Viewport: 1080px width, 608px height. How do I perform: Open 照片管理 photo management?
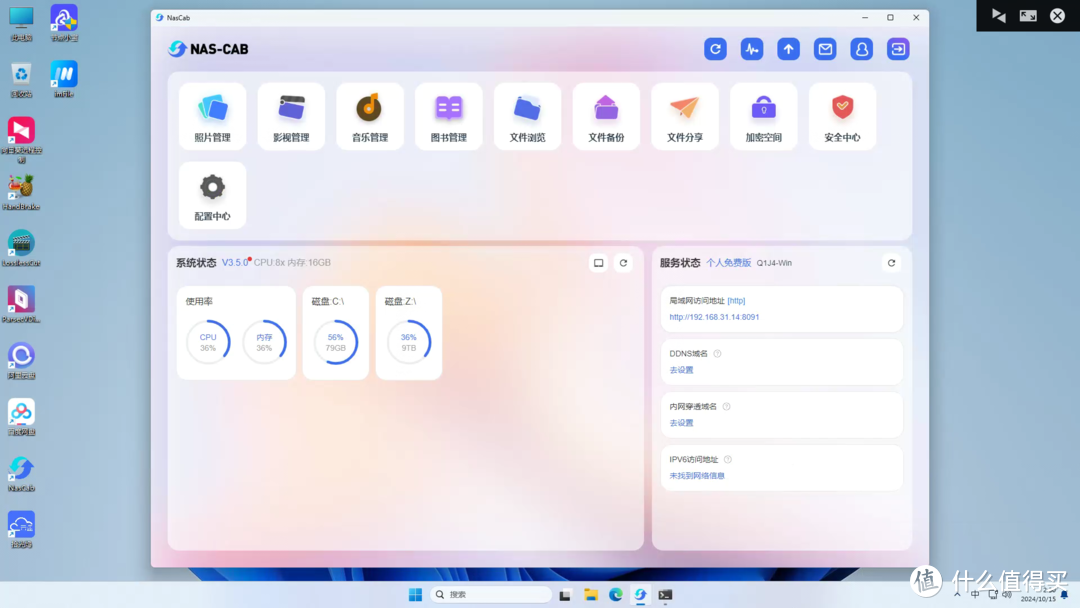coord(212,116)
